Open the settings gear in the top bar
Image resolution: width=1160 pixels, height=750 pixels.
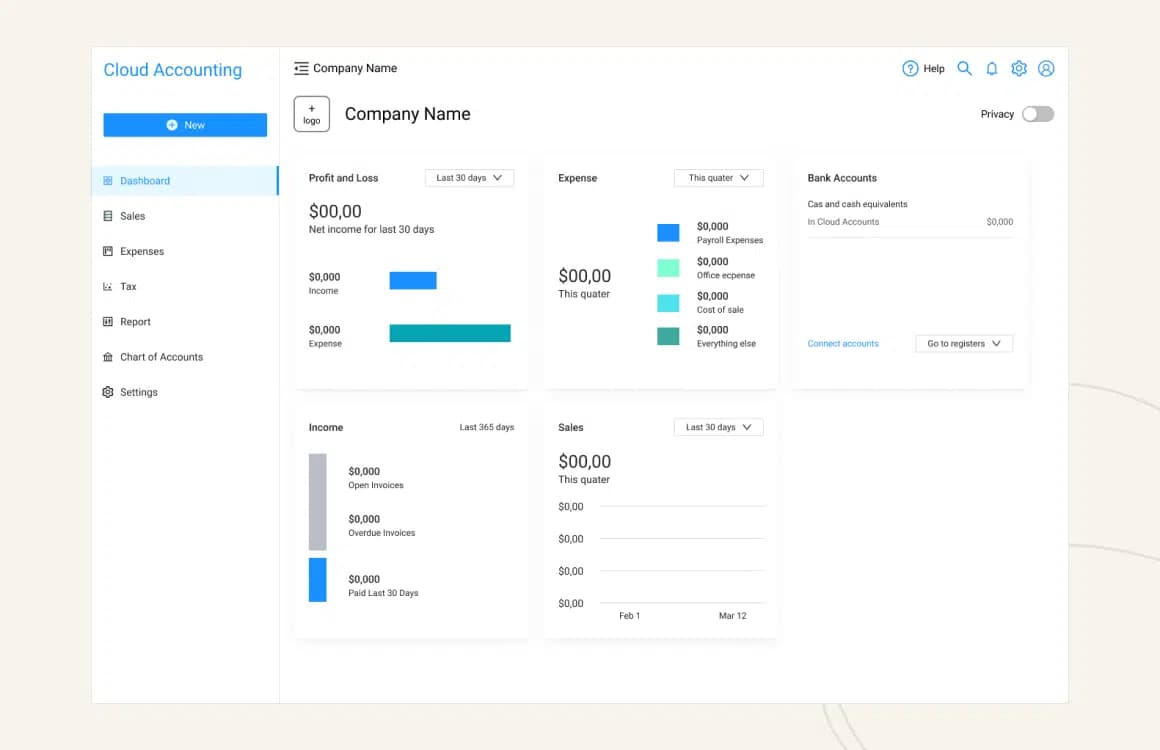(1019, 68)
